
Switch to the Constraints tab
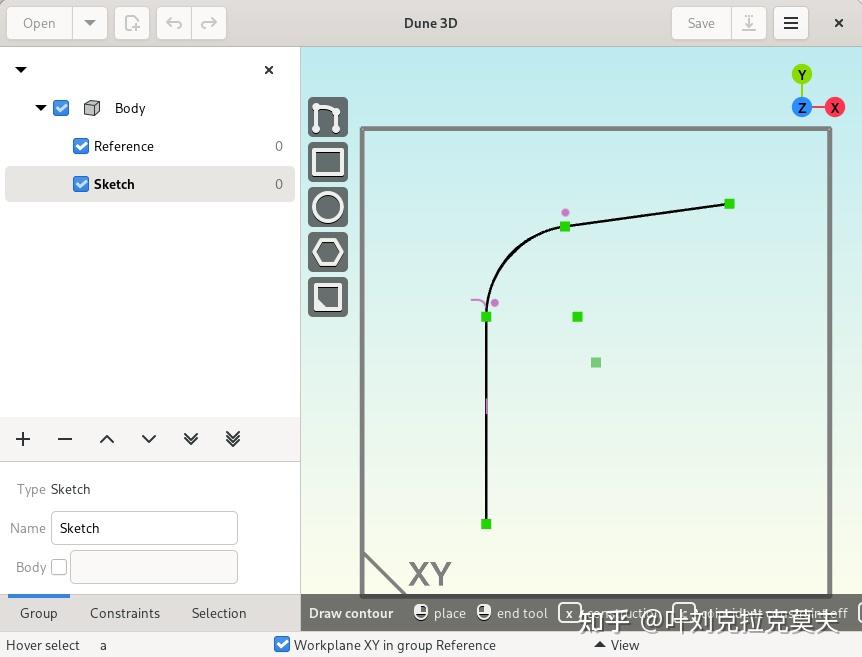[125, 613]
